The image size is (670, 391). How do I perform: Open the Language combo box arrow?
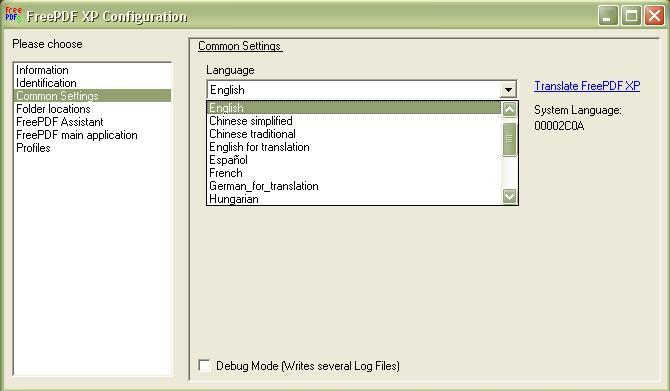(x=508, y=90)
